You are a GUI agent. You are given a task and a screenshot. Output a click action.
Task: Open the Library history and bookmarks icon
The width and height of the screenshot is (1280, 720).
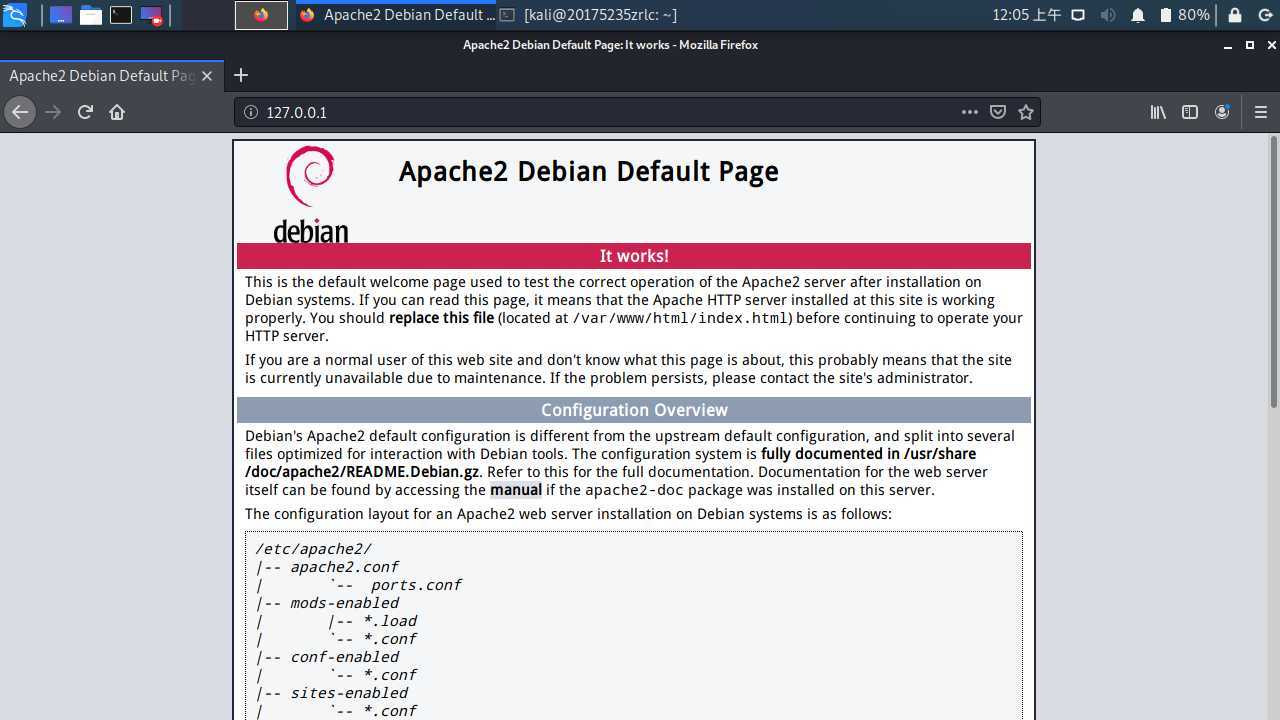1158,112
